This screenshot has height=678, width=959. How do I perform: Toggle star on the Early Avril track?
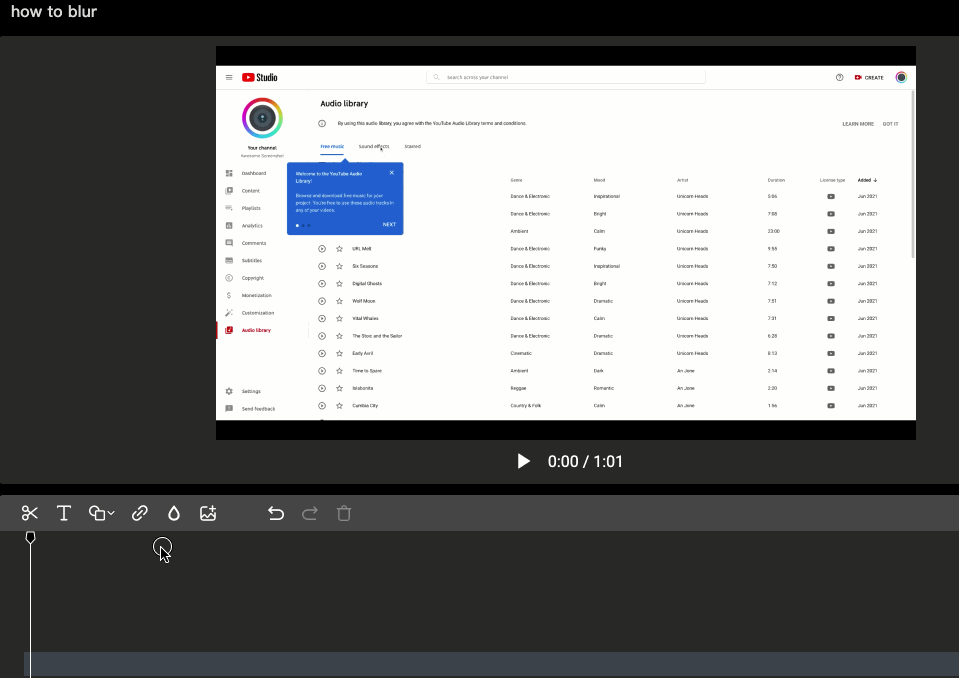(x=337, y=353)
